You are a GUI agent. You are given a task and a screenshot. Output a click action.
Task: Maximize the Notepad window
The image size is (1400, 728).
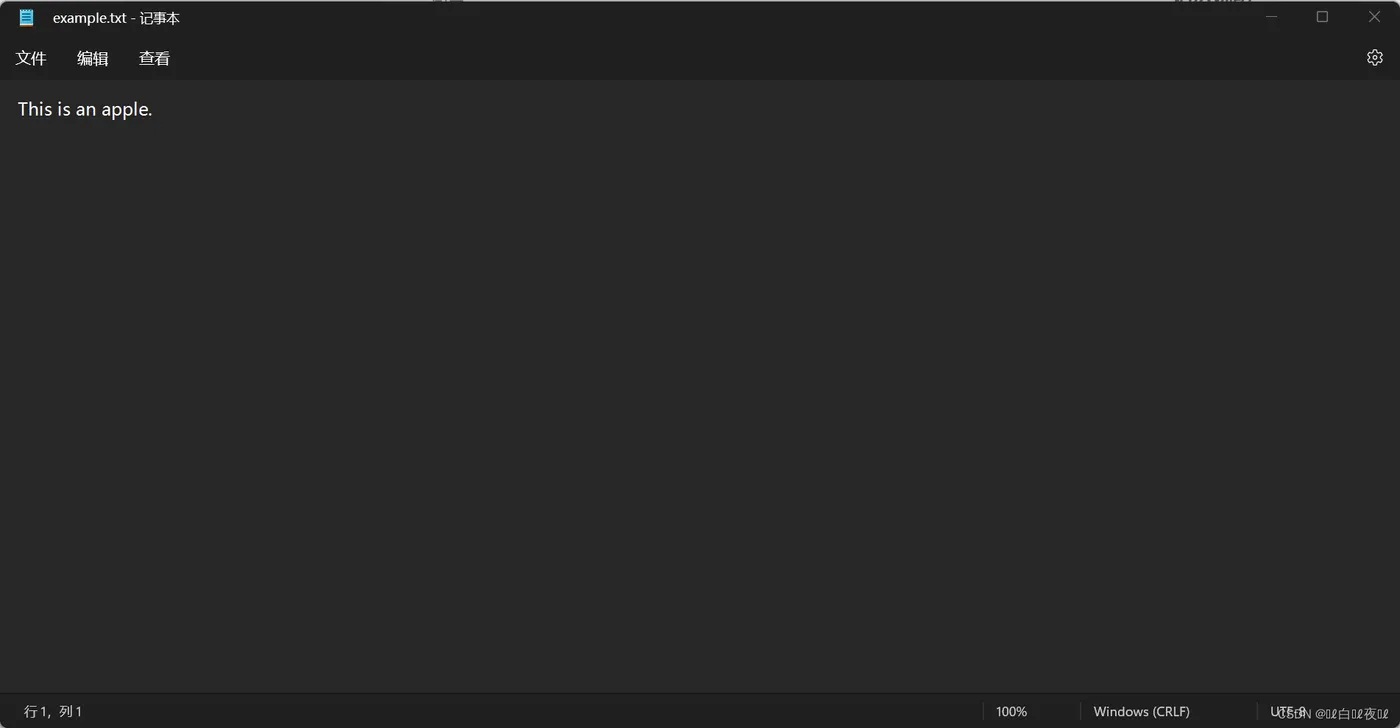coord(1322,17)
